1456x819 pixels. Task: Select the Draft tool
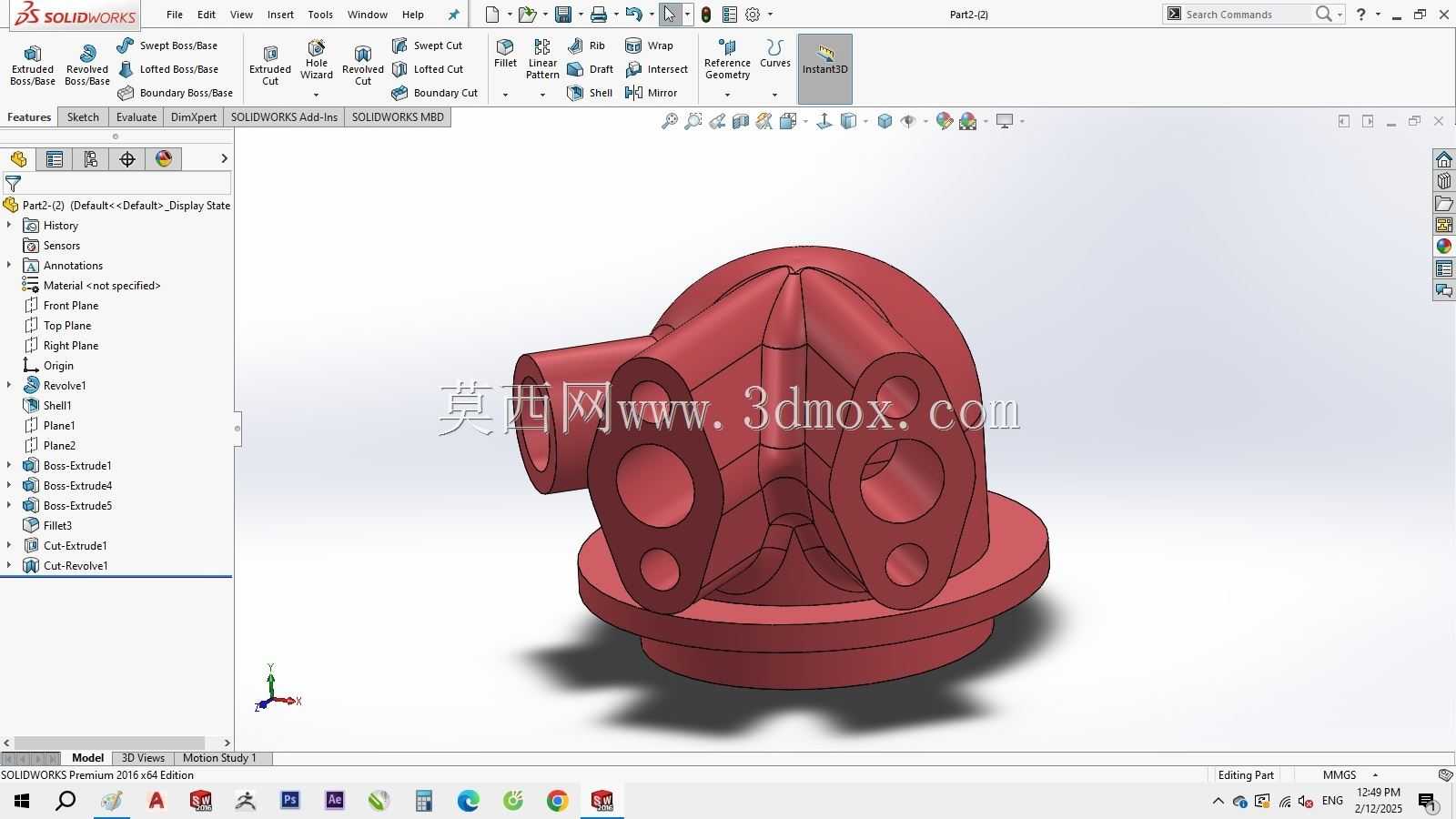[x=590, y=69]
